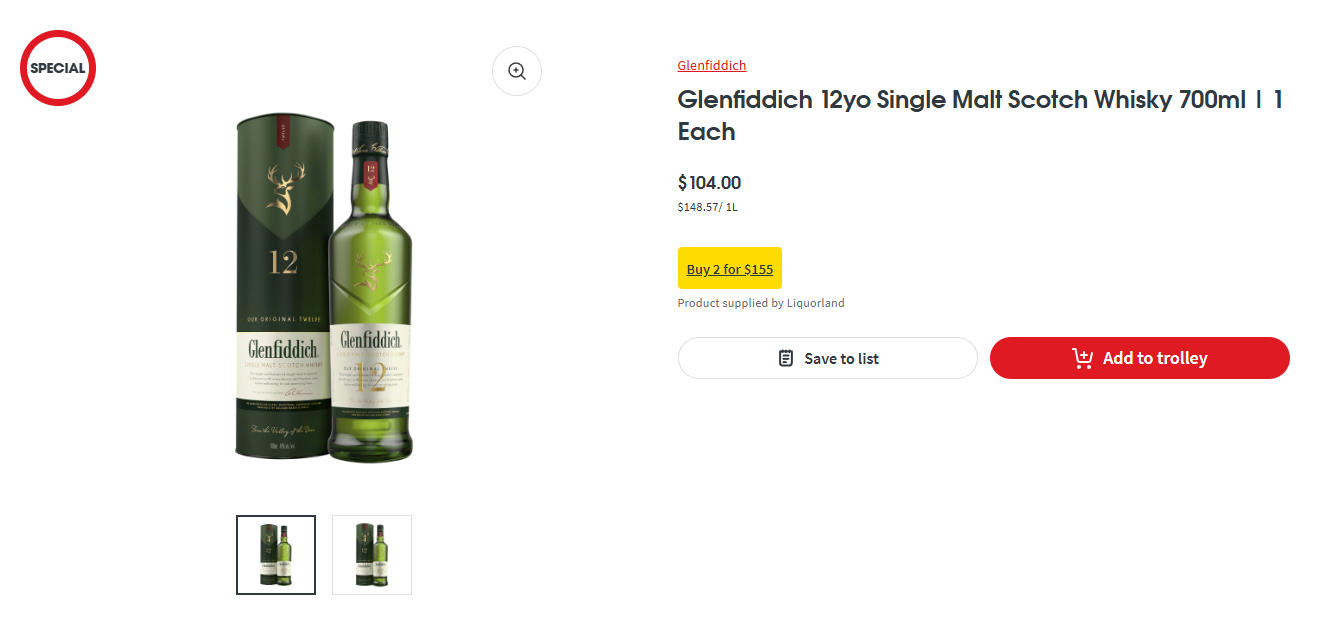The height and width of the screenshot is (619, 1318).
Task: Open the Buy 2 for $155 offer
Action: (729, 269)
